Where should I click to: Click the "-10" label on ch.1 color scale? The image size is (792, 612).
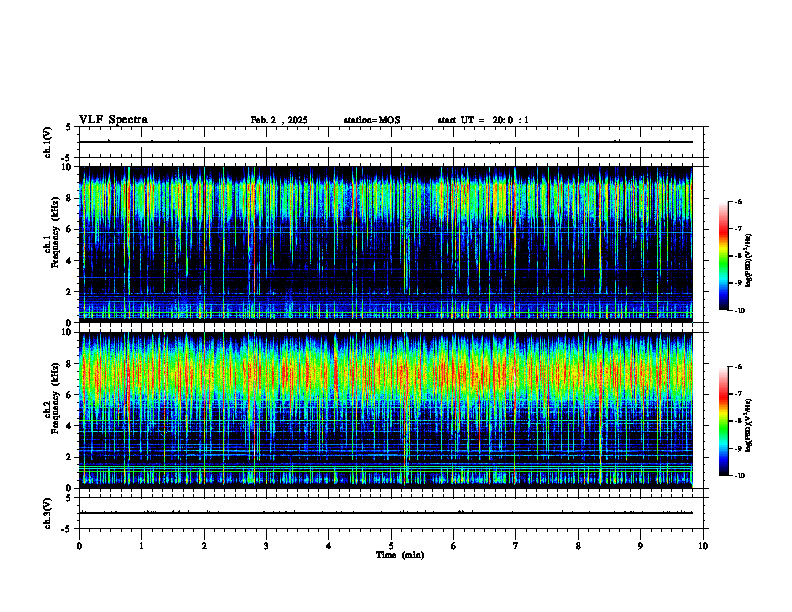click(x=740, y=311)
